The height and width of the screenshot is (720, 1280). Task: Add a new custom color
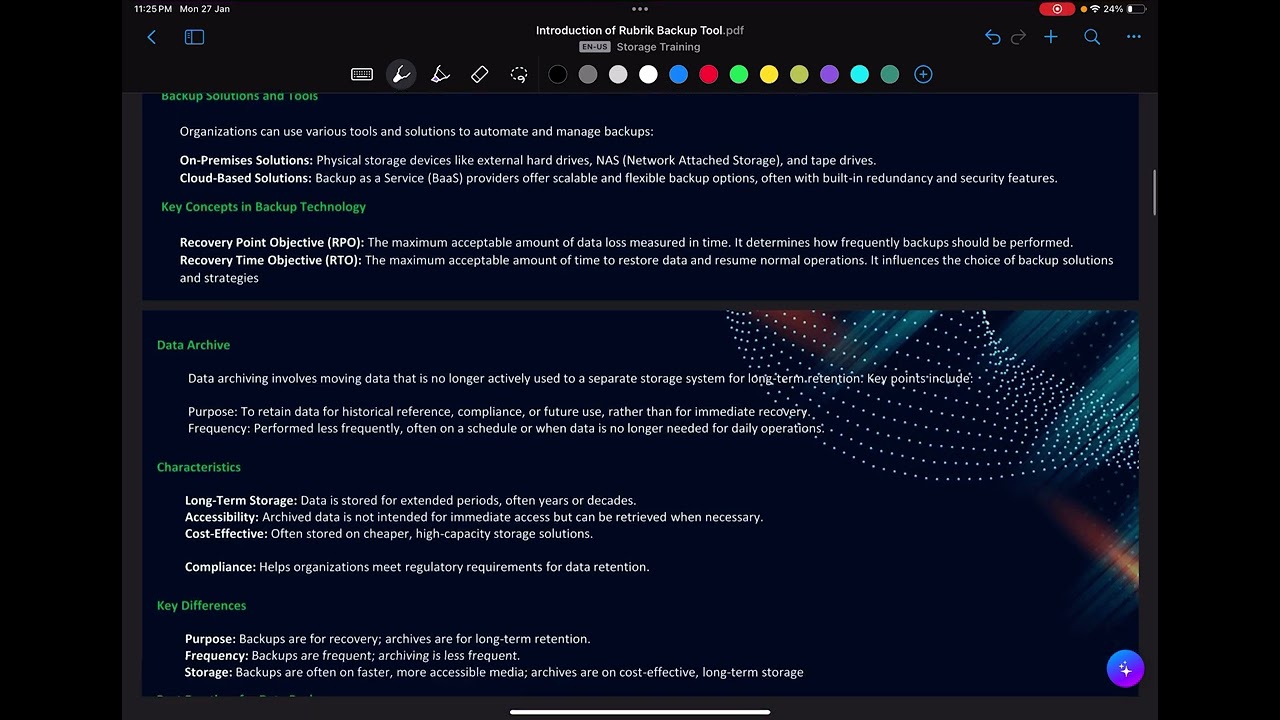(923, 75)
